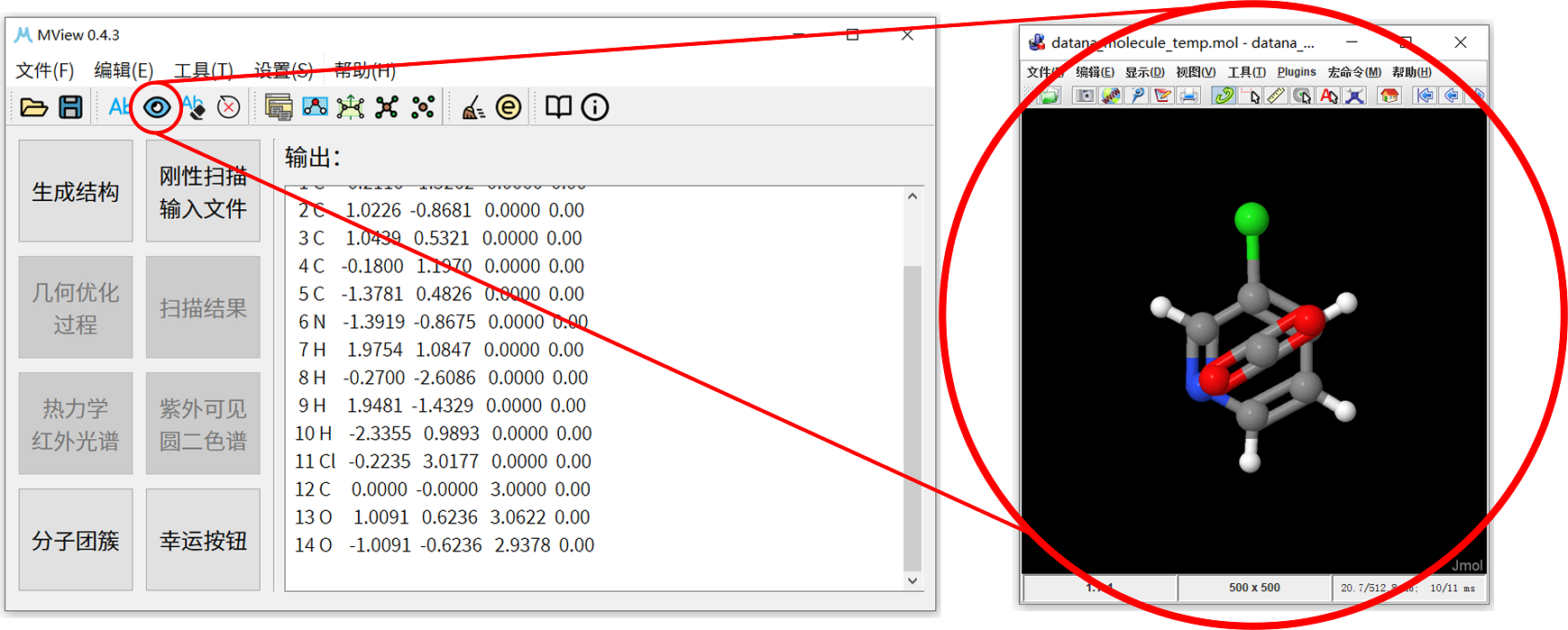The image size is (1568, 630).
Task: Click output row '9 H 1.9481 -1.4329'
Action: tap(442, 406)
